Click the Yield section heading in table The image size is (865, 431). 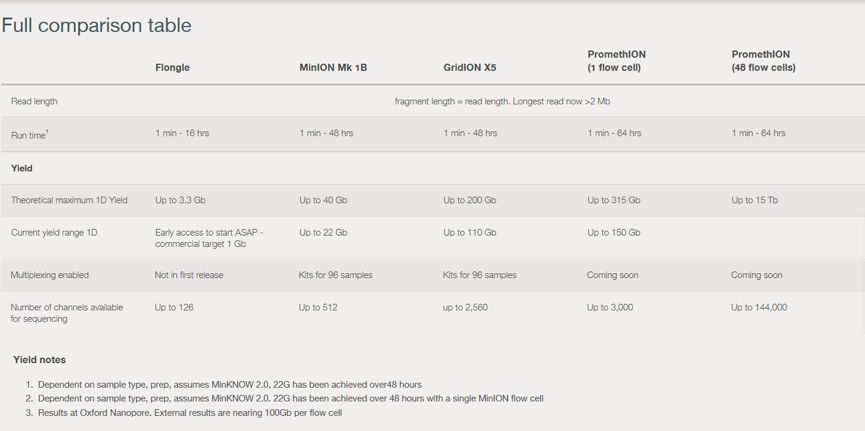[x=22, y=168]
